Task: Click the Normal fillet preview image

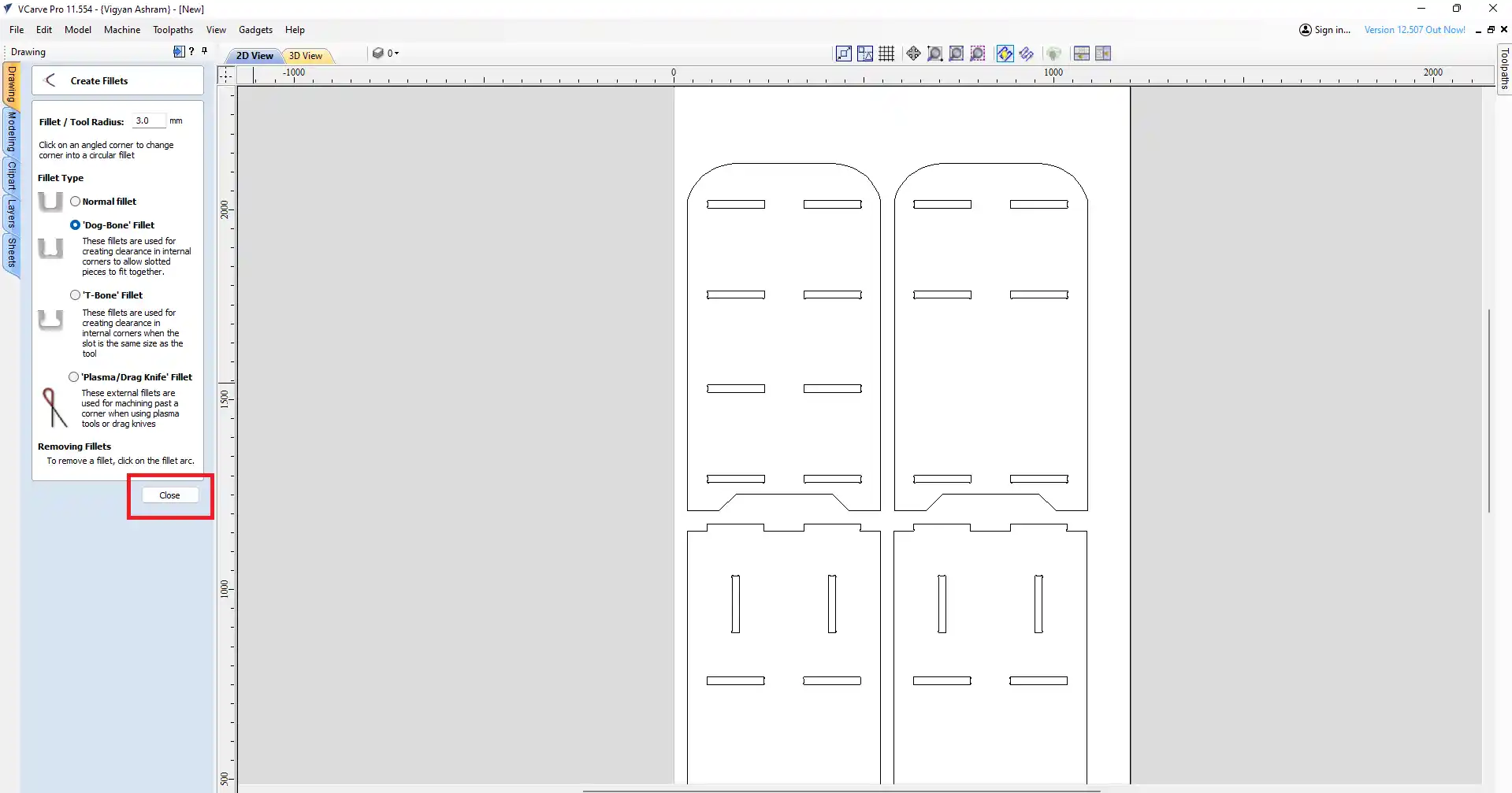Action: (50, 202)
